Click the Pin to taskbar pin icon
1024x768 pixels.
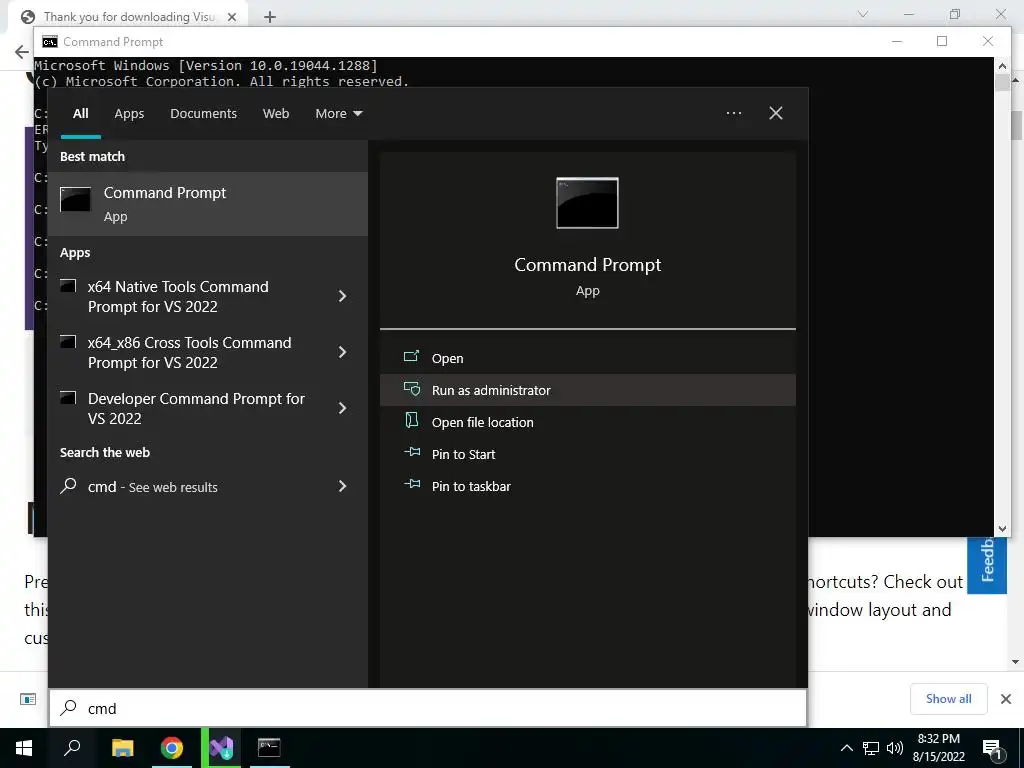click(x=411, y=484)
